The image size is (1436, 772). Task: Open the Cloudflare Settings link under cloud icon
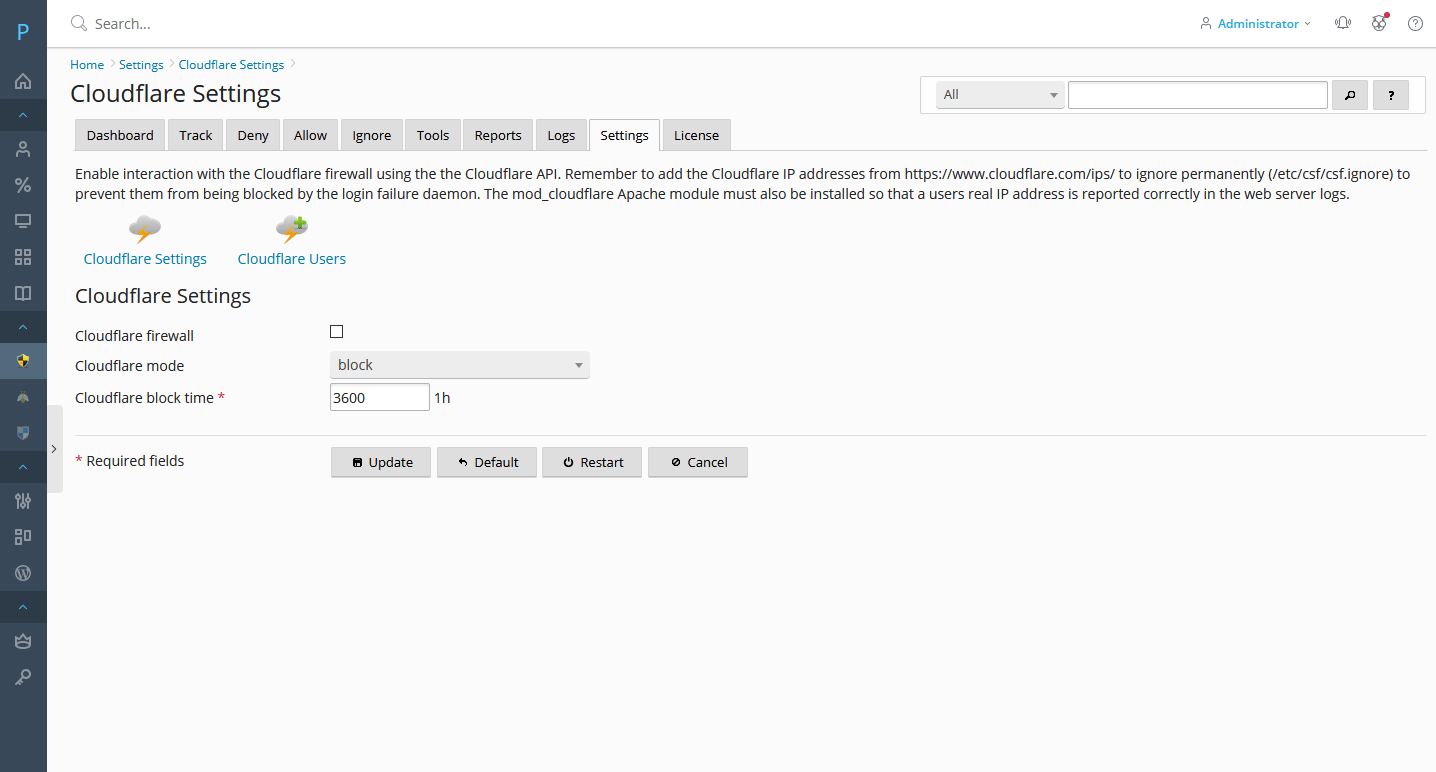pyautogui.click(x=145, y=259)
